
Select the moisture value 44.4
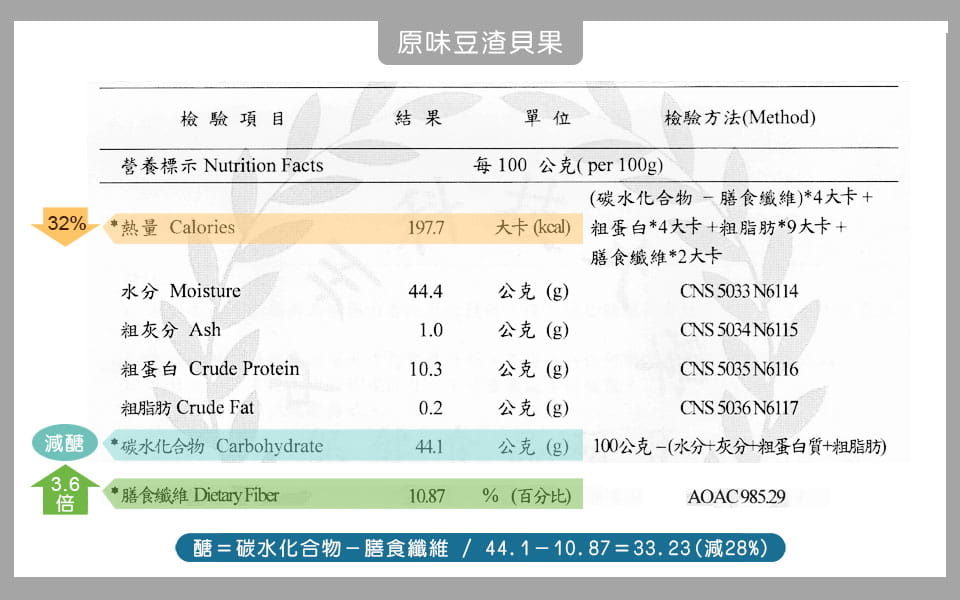coord(426,291)
